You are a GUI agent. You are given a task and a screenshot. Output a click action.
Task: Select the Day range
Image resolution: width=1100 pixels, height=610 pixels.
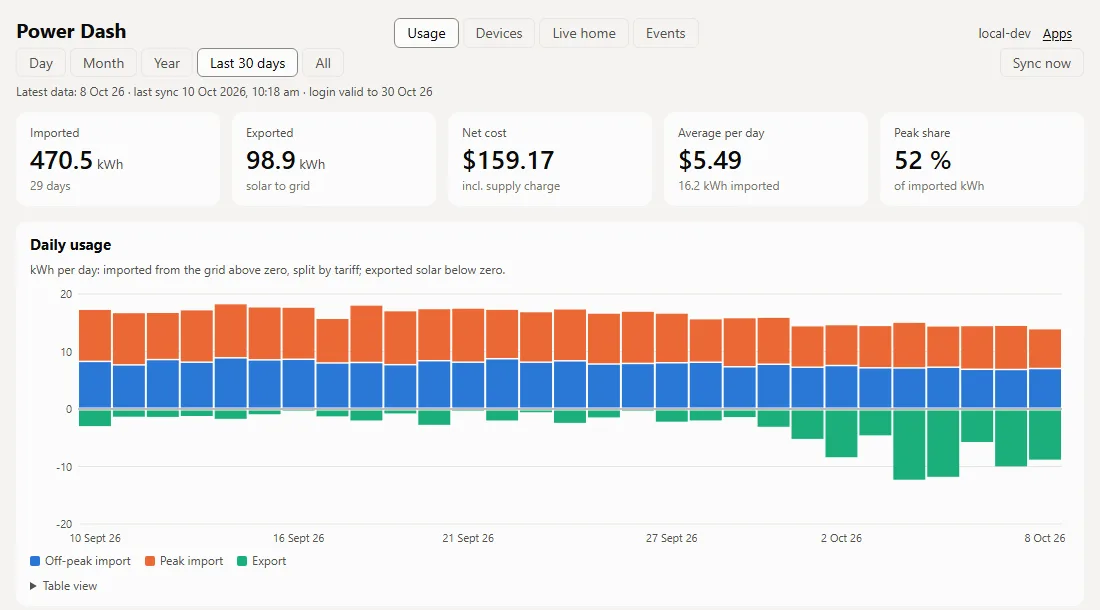41,63
